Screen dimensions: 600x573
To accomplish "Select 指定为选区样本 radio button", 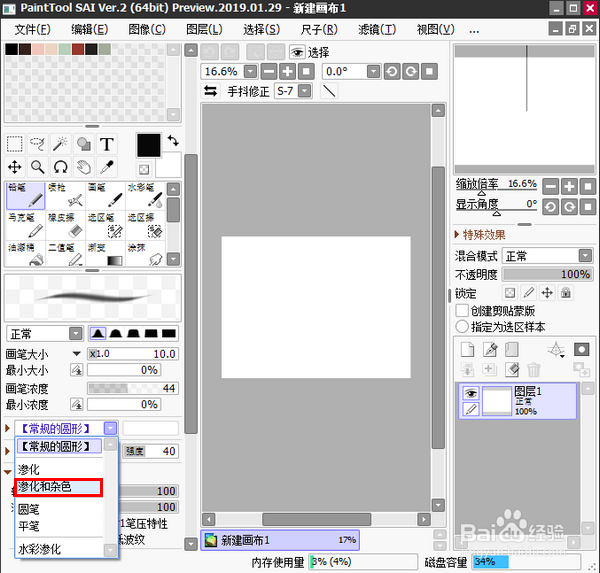I will point(462,327).
